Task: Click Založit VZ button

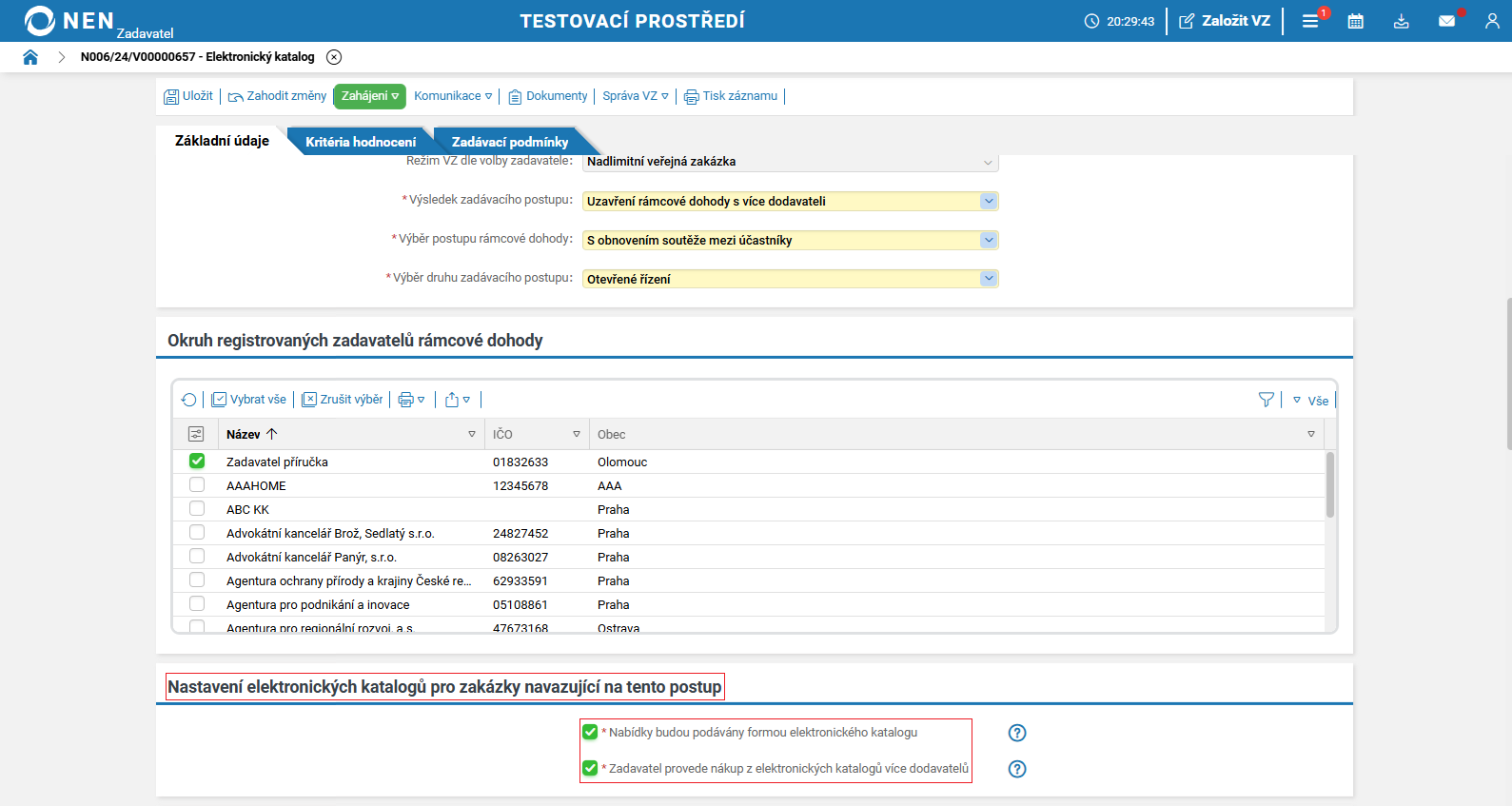Action: (1225, 21)
